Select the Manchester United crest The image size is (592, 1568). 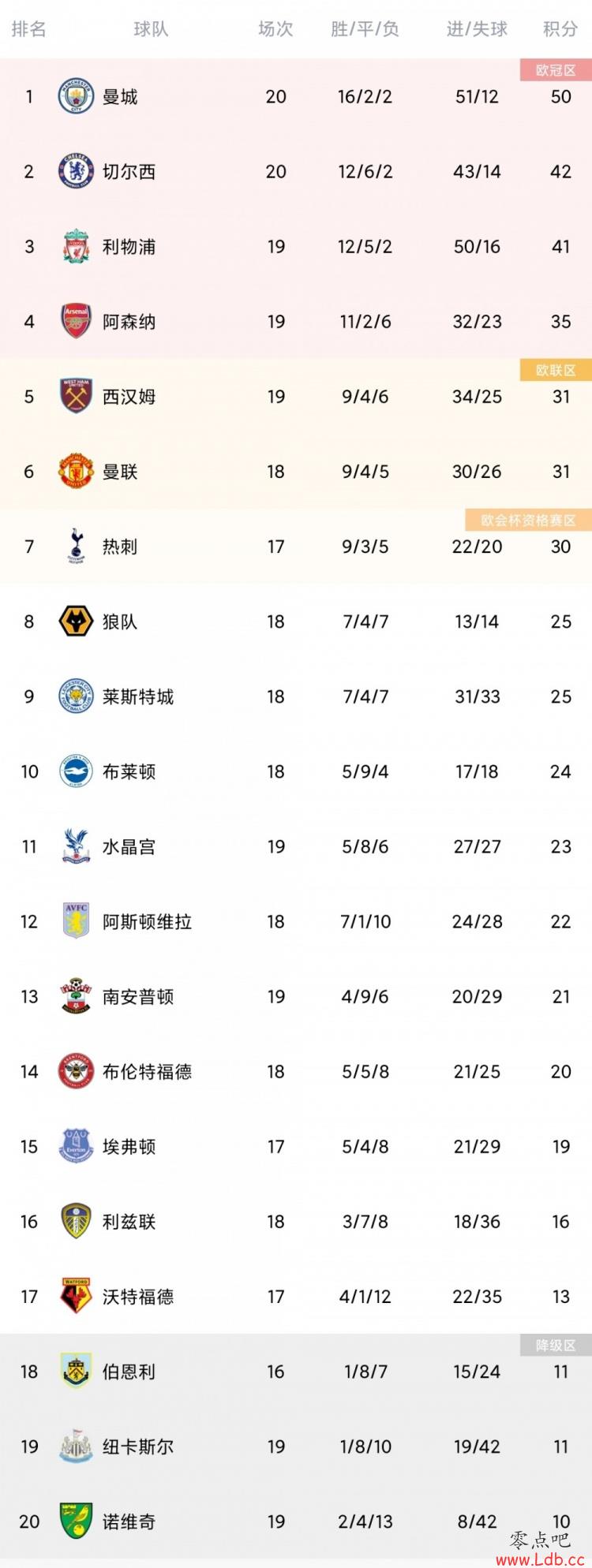pyautogui.click(x=77, y=471)
